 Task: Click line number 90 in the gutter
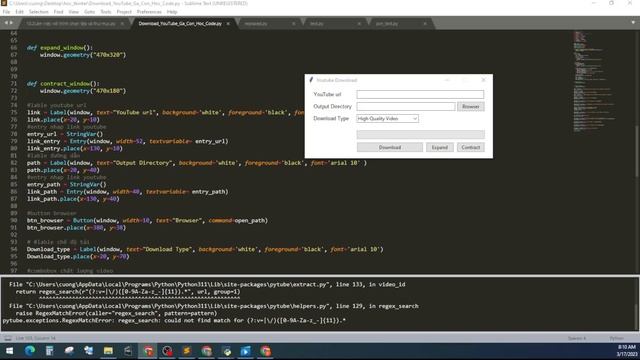(14, 220)
